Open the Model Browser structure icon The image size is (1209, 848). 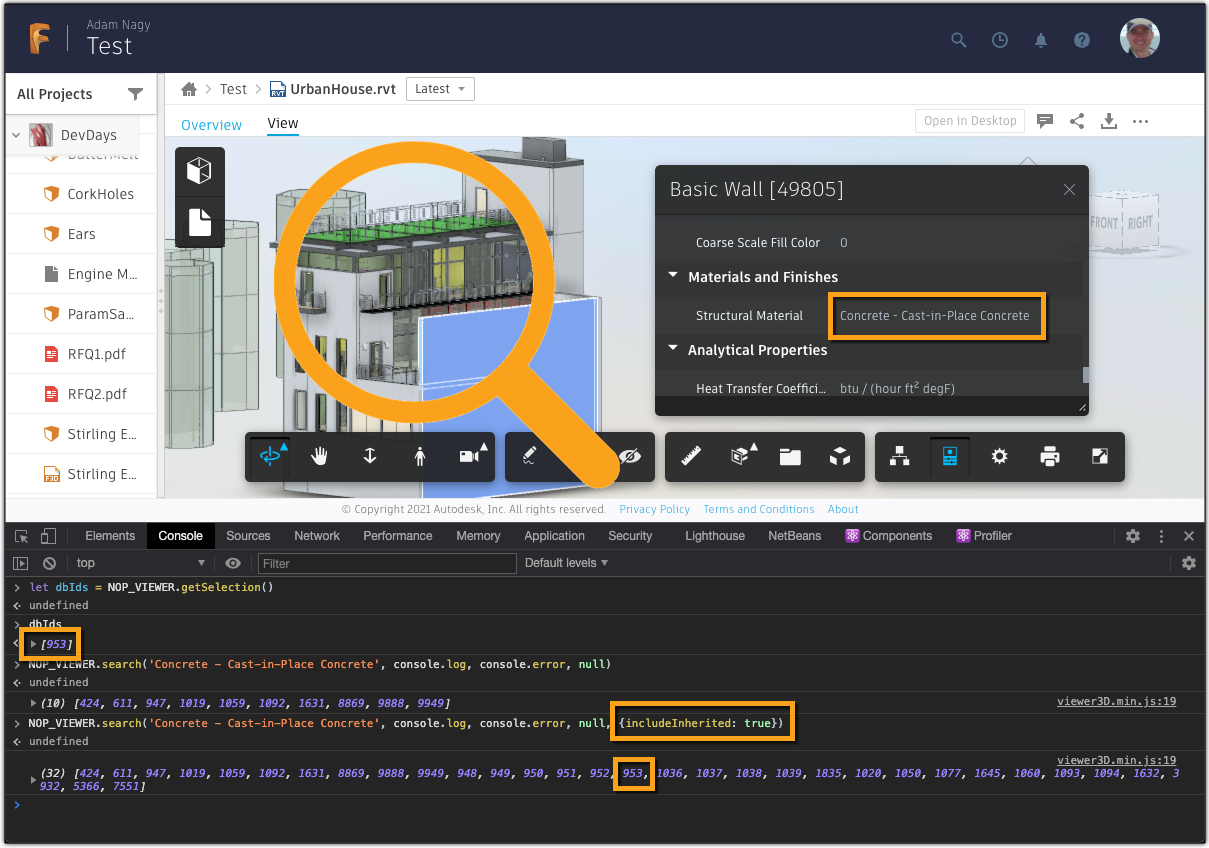pos(900,456)
